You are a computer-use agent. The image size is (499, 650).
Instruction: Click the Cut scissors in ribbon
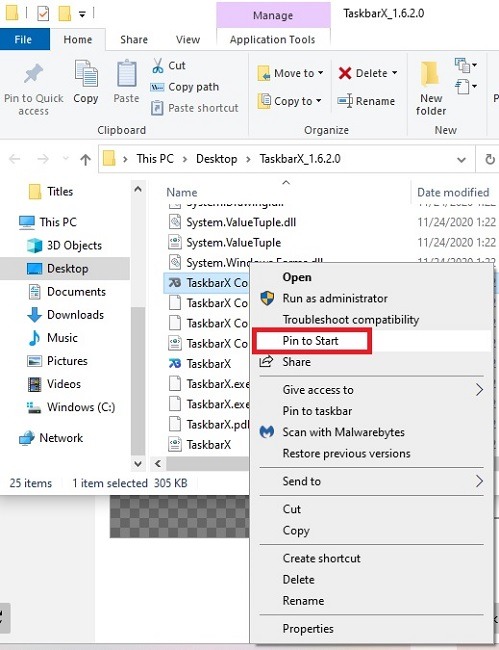[158, 65]
